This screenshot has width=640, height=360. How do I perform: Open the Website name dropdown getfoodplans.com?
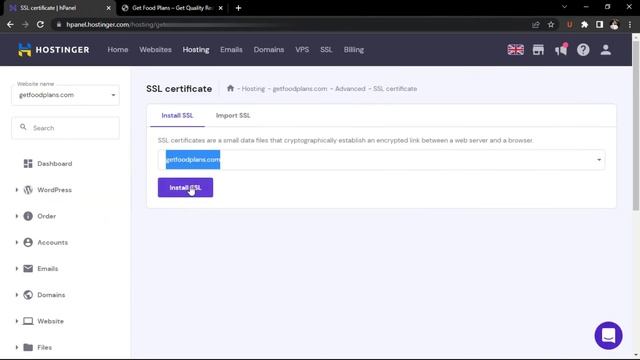point(65,95)
